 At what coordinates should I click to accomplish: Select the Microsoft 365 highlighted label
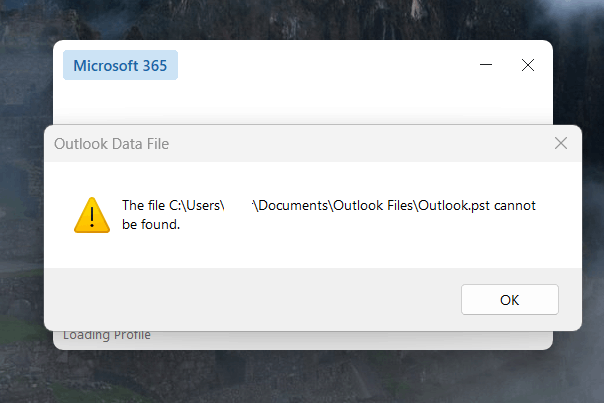pos(121,65)
